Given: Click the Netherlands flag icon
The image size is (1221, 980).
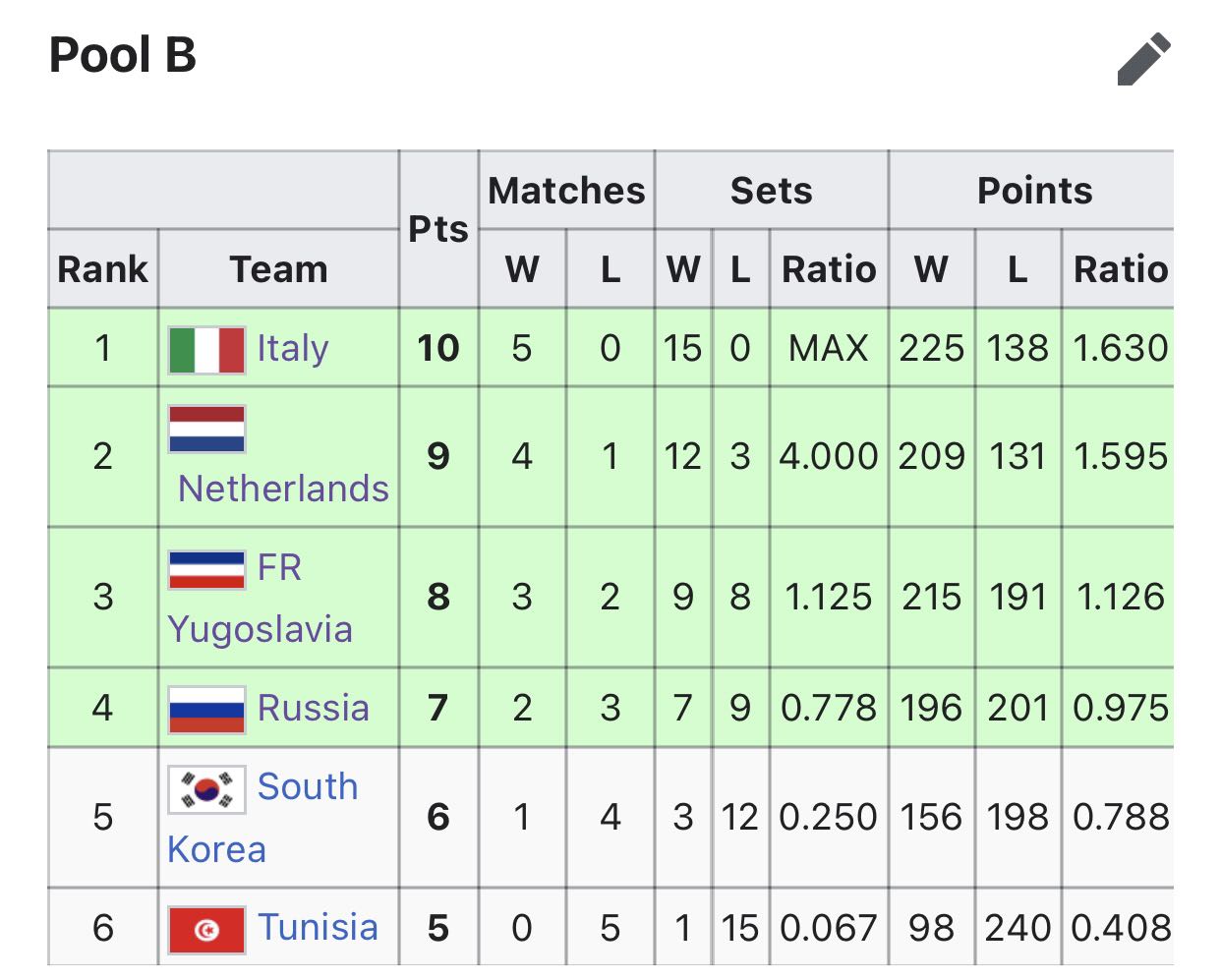Looking at the screenshot, I should click(206, 429).
